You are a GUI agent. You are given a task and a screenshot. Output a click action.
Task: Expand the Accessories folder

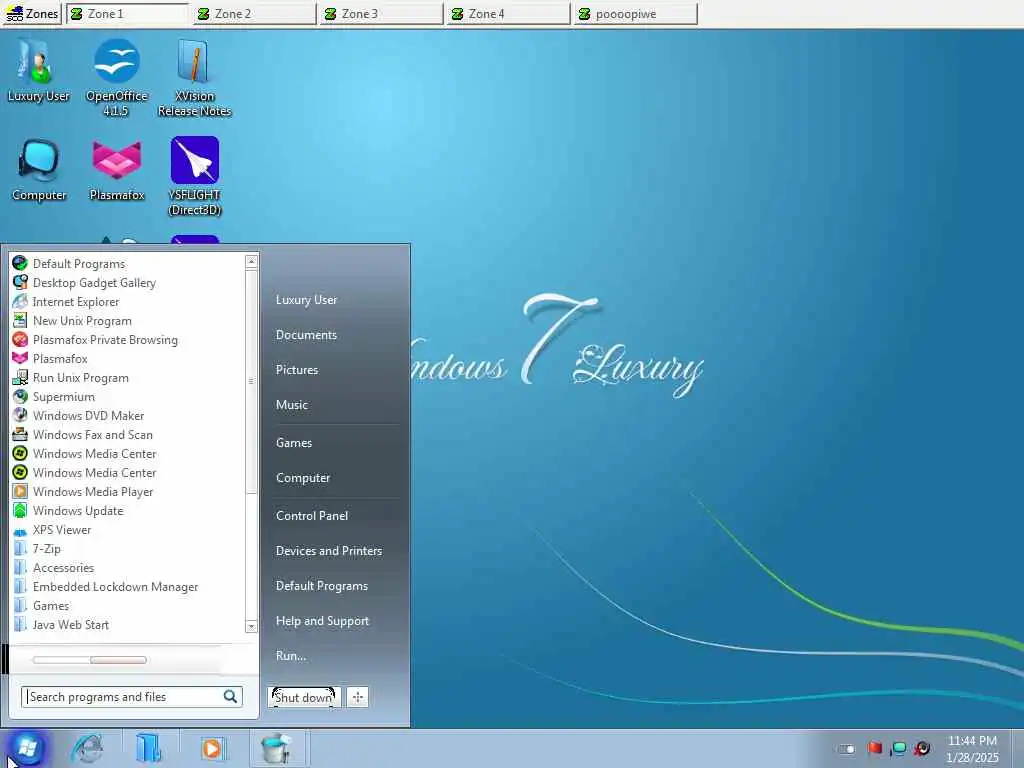pos(63,568)
